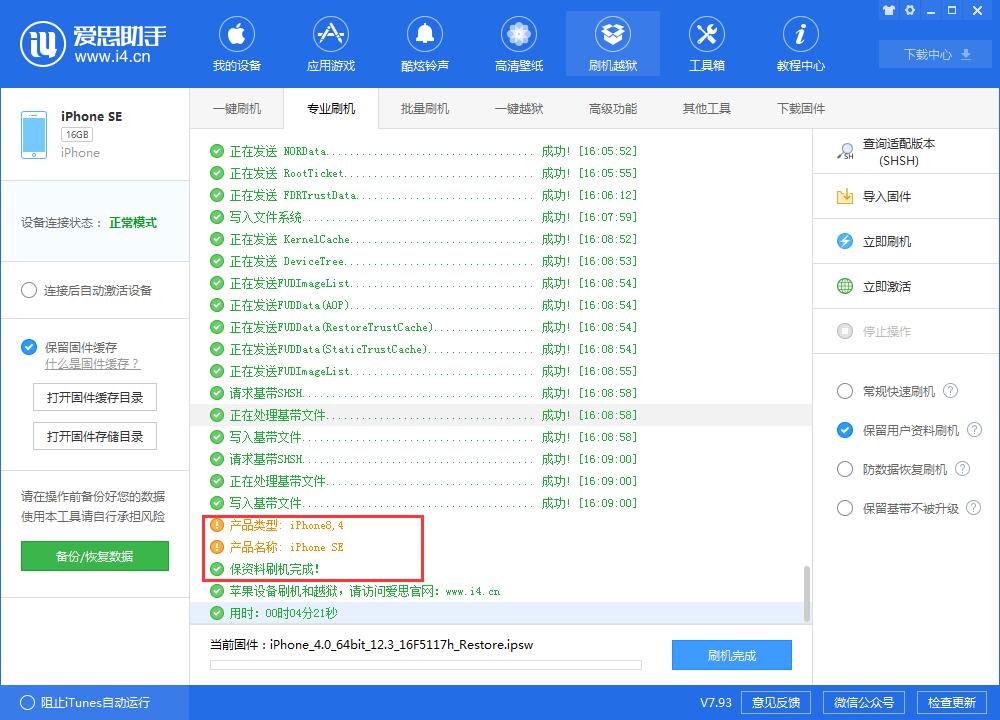
Task: Switch to 专业刷机 tab
Action: click(331, 108)
